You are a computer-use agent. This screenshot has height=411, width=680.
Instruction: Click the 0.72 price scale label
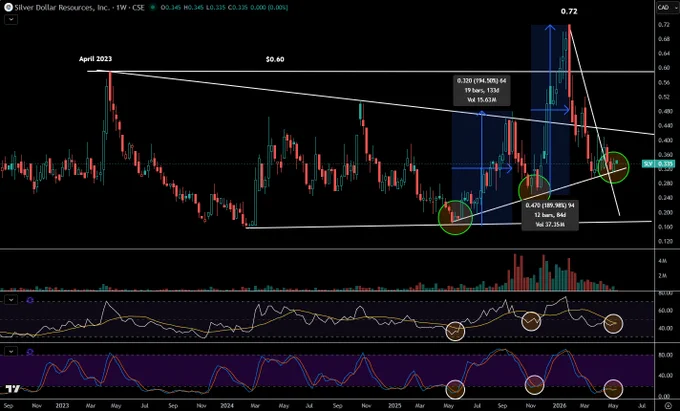[x=664, y=25]
